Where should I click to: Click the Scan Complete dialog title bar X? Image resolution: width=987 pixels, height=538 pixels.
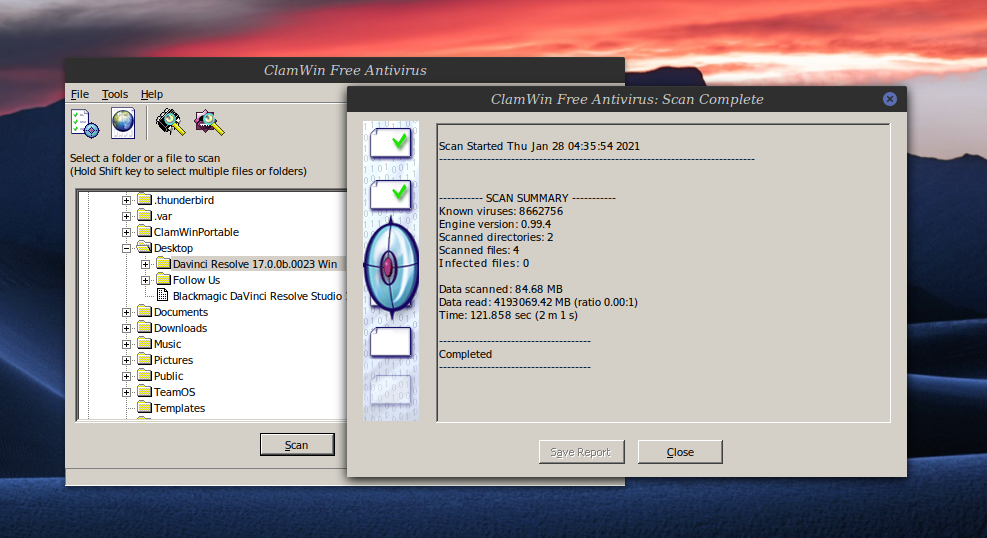click(889, 99)
